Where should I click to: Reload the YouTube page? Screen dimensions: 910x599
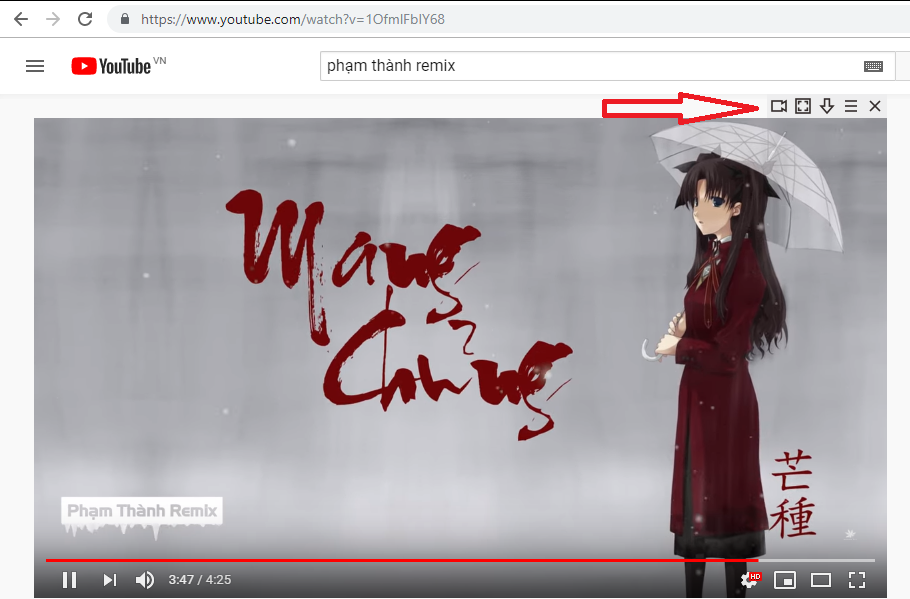tap(85, 19)
